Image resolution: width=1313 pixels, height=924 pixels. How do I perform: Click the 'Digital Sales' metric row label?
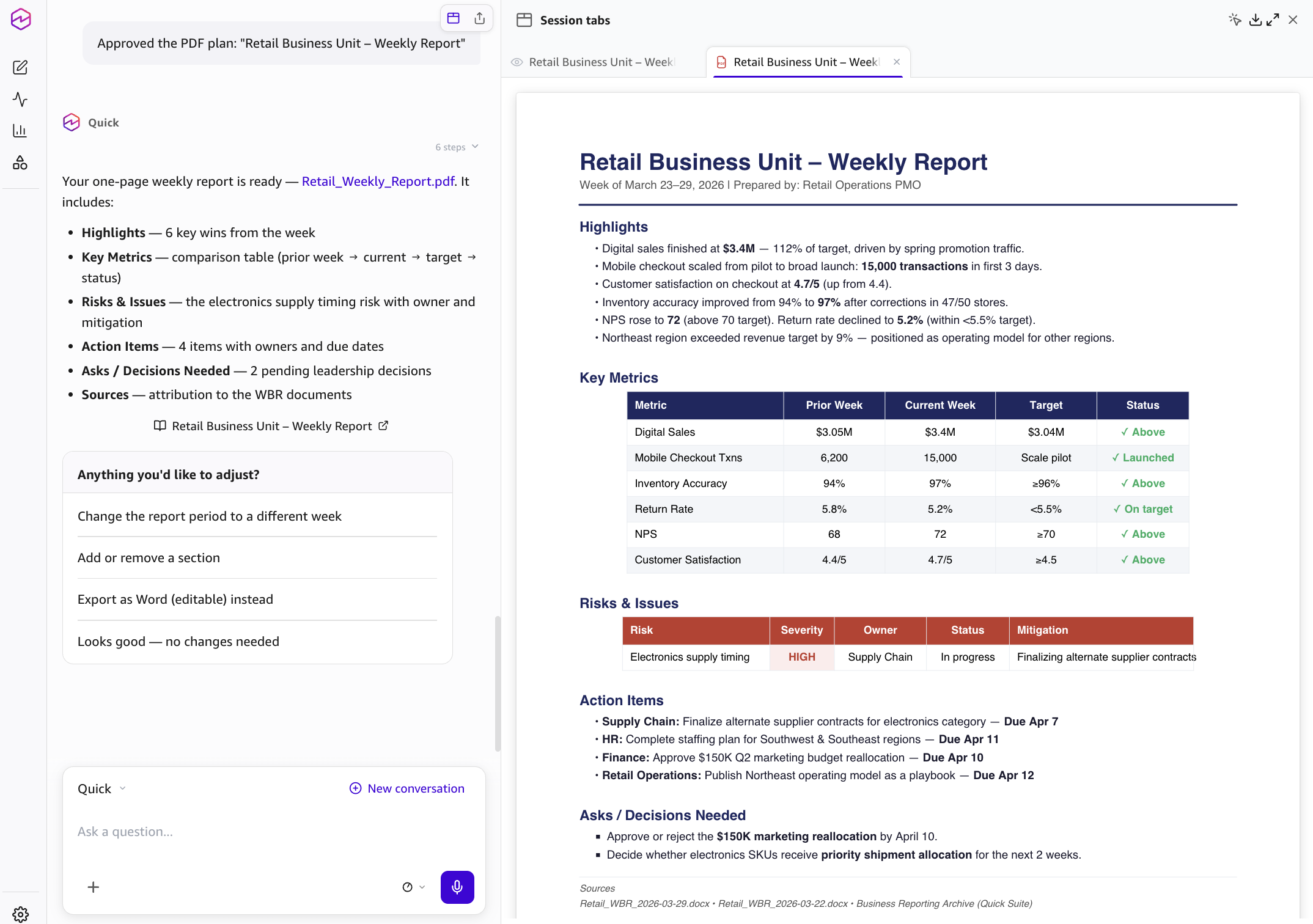click(x=664, y=432)
